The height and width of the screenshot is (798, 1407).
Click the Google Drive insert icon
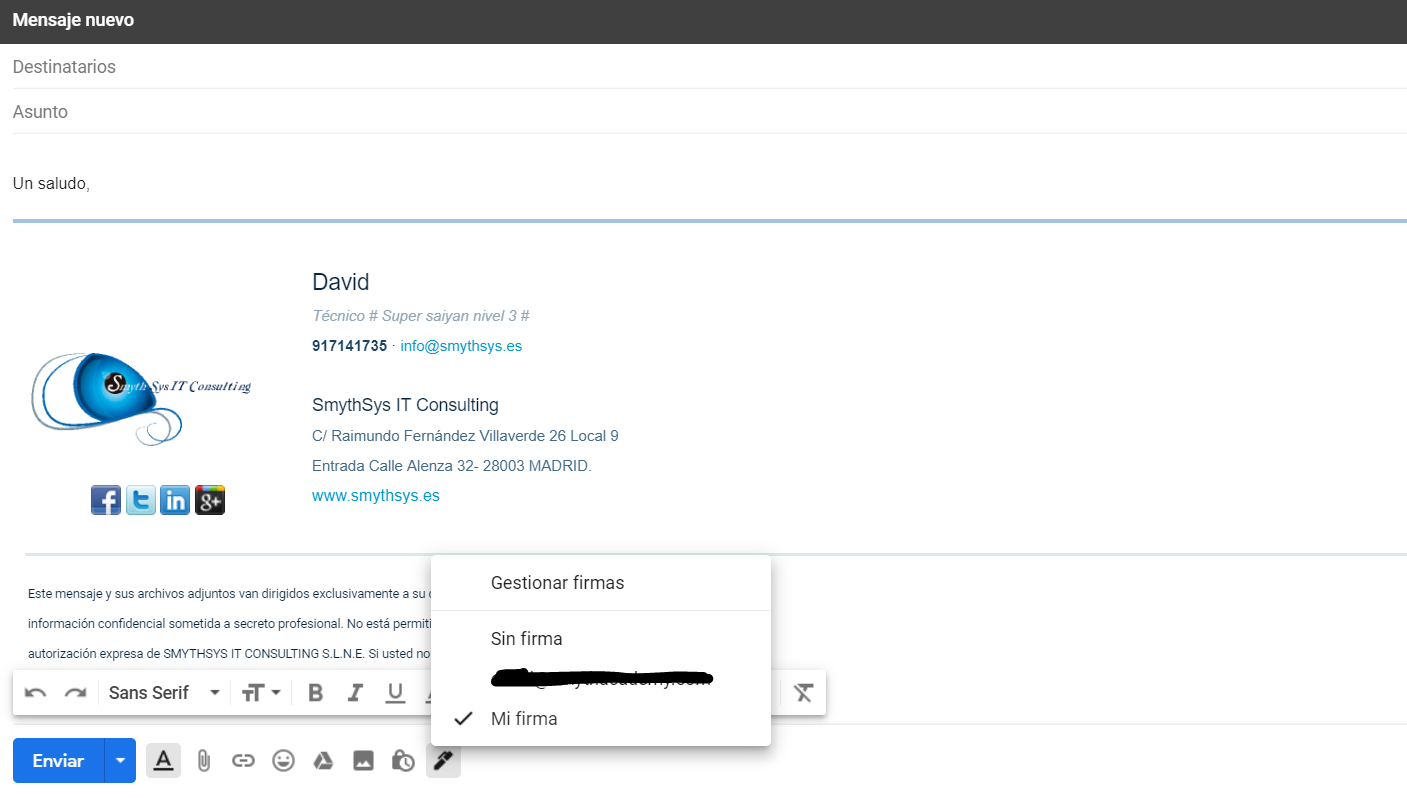click(x=323, y=761)
